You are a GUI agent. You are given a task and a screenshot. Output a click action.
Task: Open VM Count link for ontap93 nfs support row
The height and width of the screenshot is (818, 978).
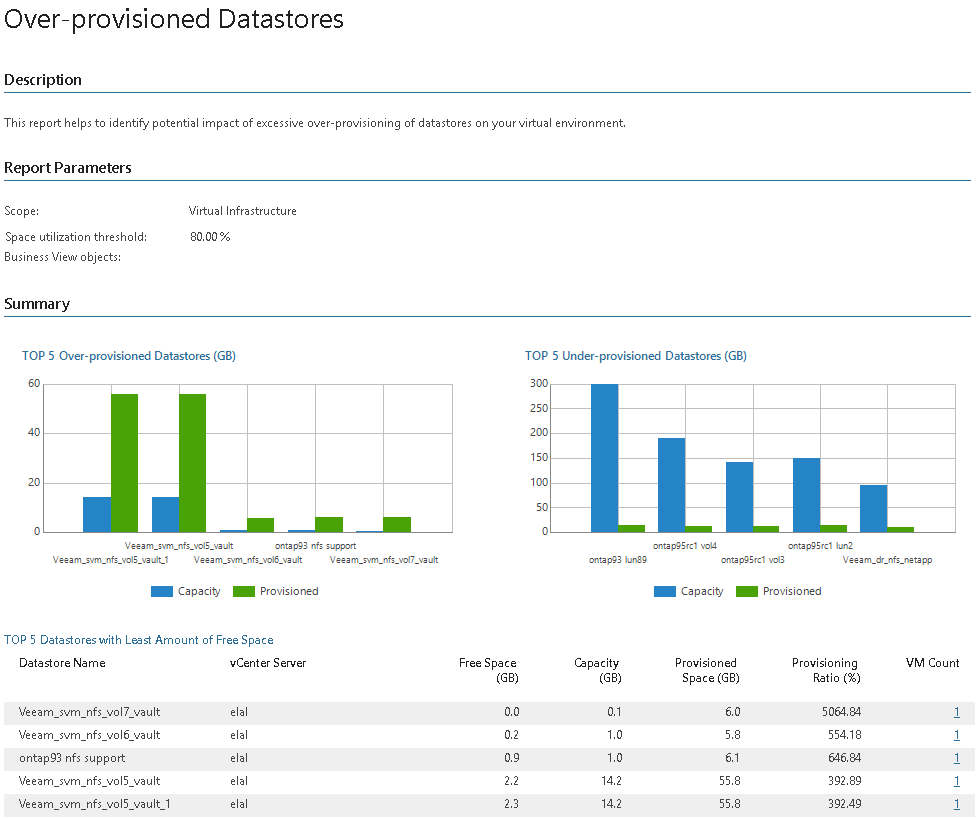[956, 758]
